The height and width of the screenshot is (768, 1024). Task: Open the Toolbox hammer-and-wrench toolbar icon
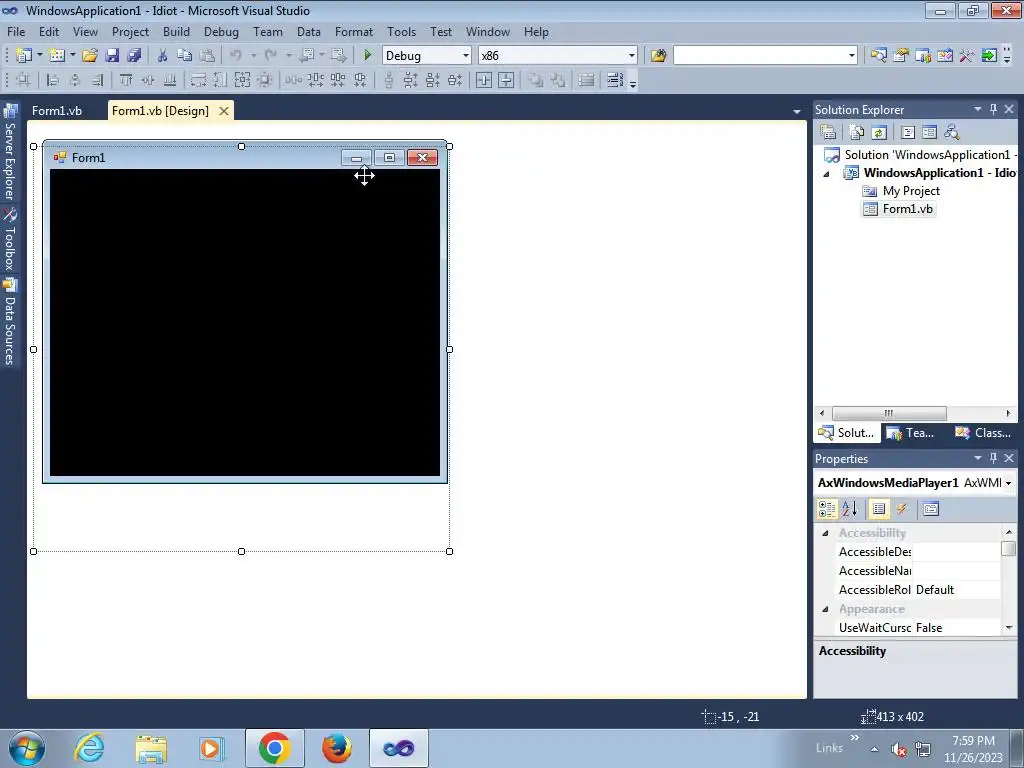[967, 56]
